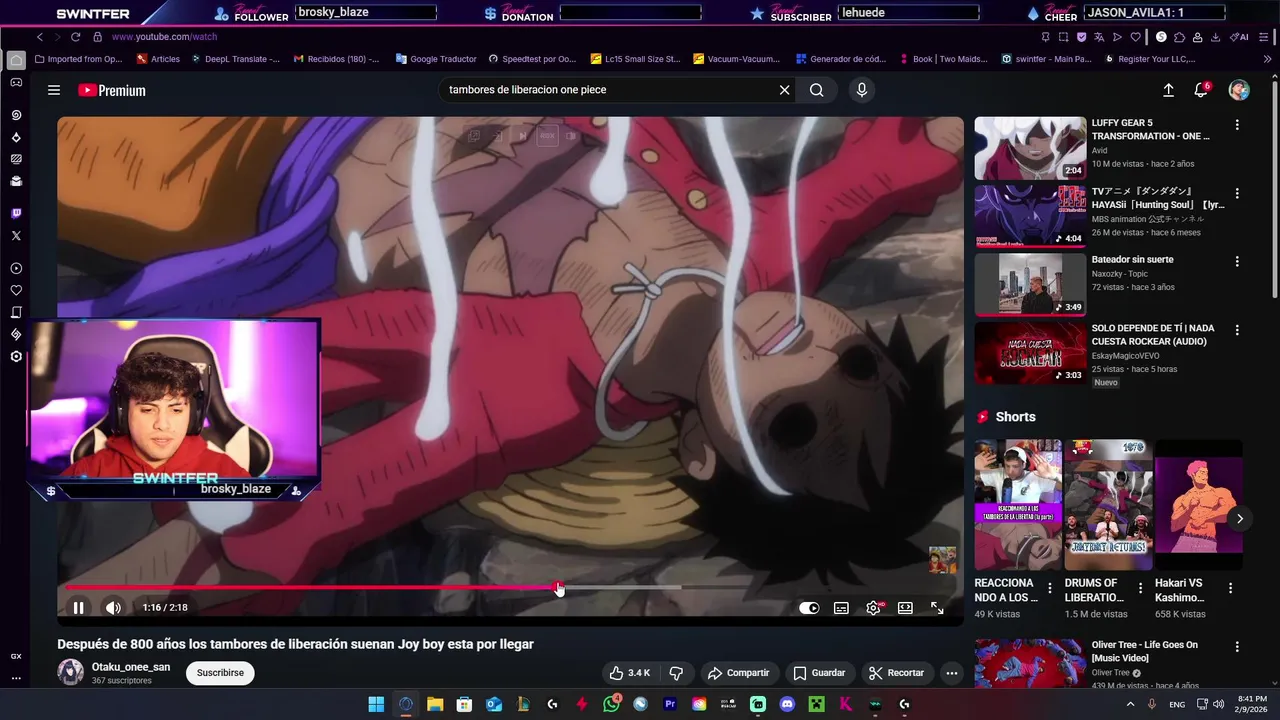Screen dimensions: 1280x720
Task: Open the Windows Start button
Action: (376, 704)
